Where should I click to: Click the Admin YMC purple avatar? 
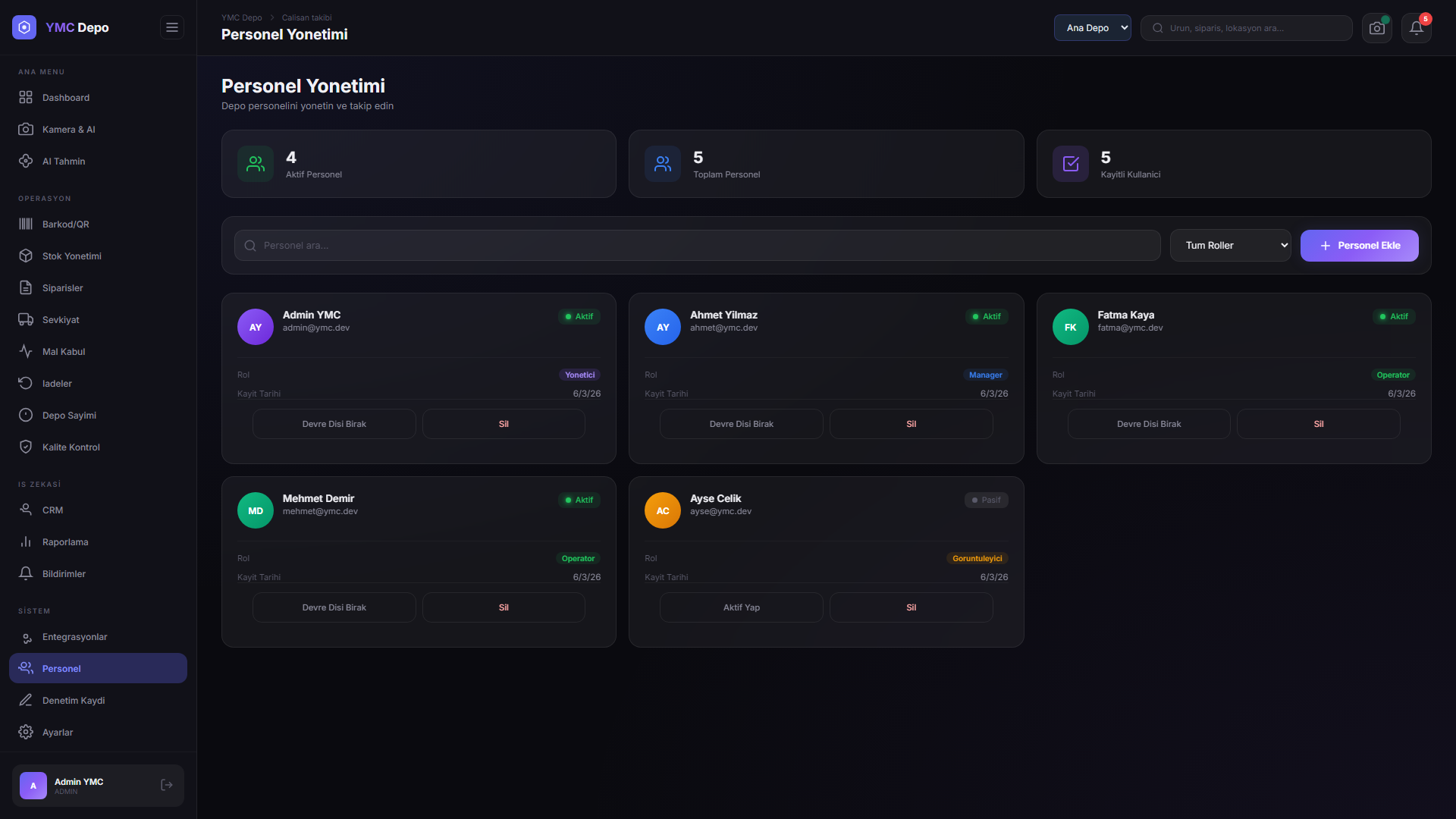[256, 327]
